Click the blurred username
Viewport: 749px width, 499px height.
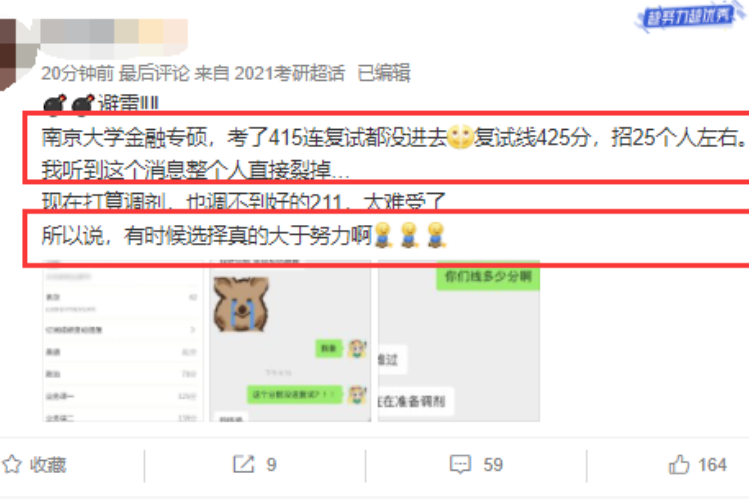pyautogui.click(x=114, y=32)
